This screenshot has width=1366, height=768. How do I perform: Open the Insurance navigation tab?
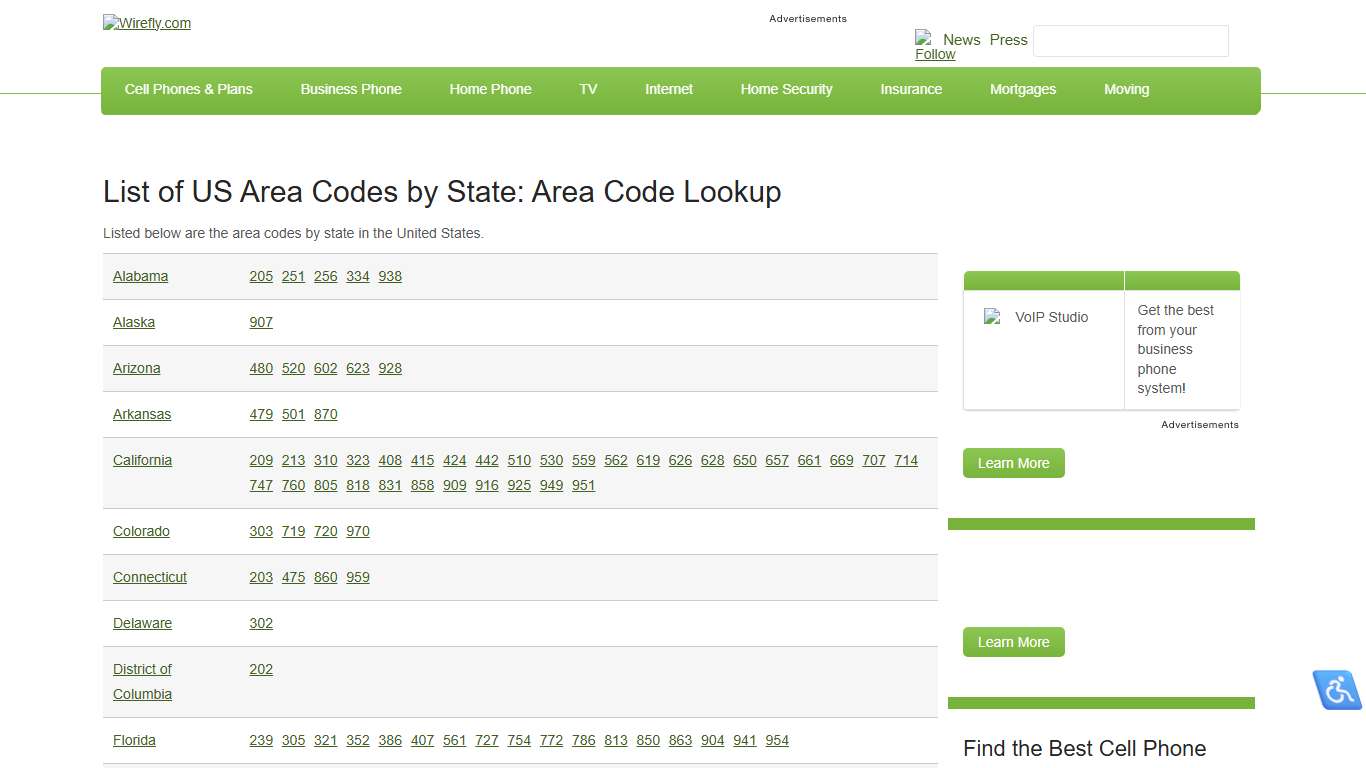(911, 89)
